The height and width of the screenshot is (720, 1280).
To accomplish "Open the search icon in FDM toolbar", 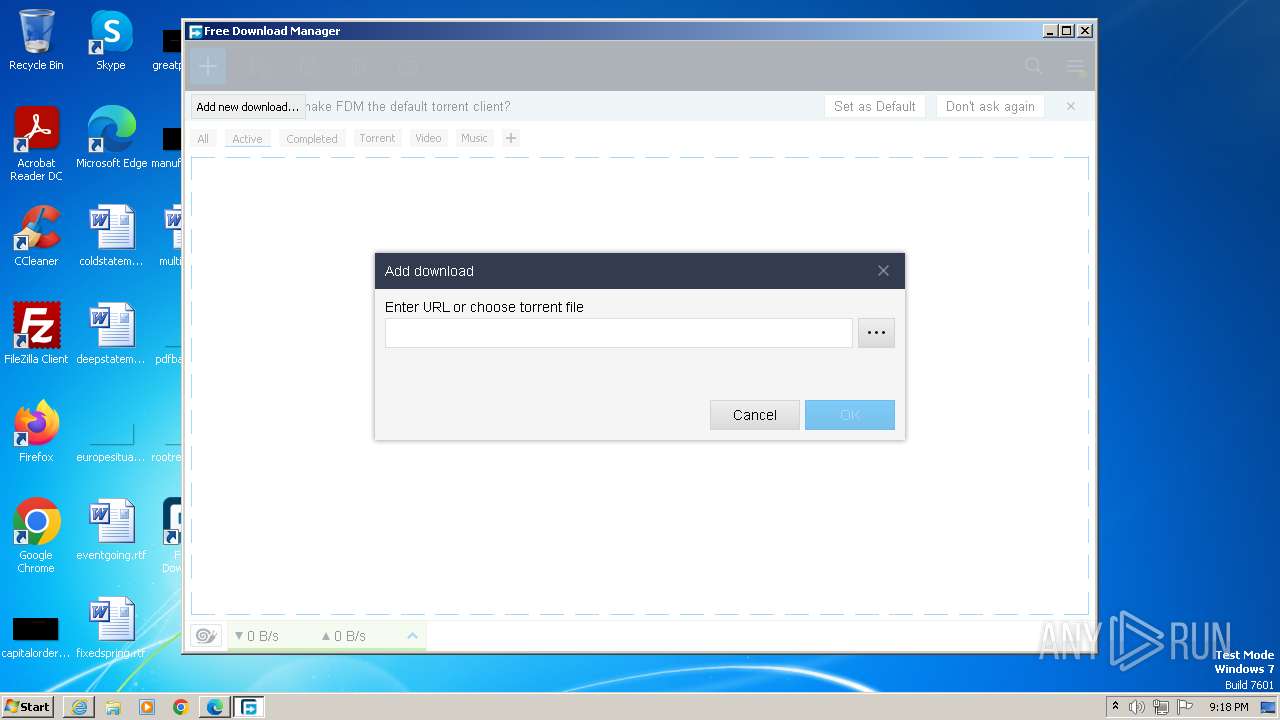I will [1034, 67].
